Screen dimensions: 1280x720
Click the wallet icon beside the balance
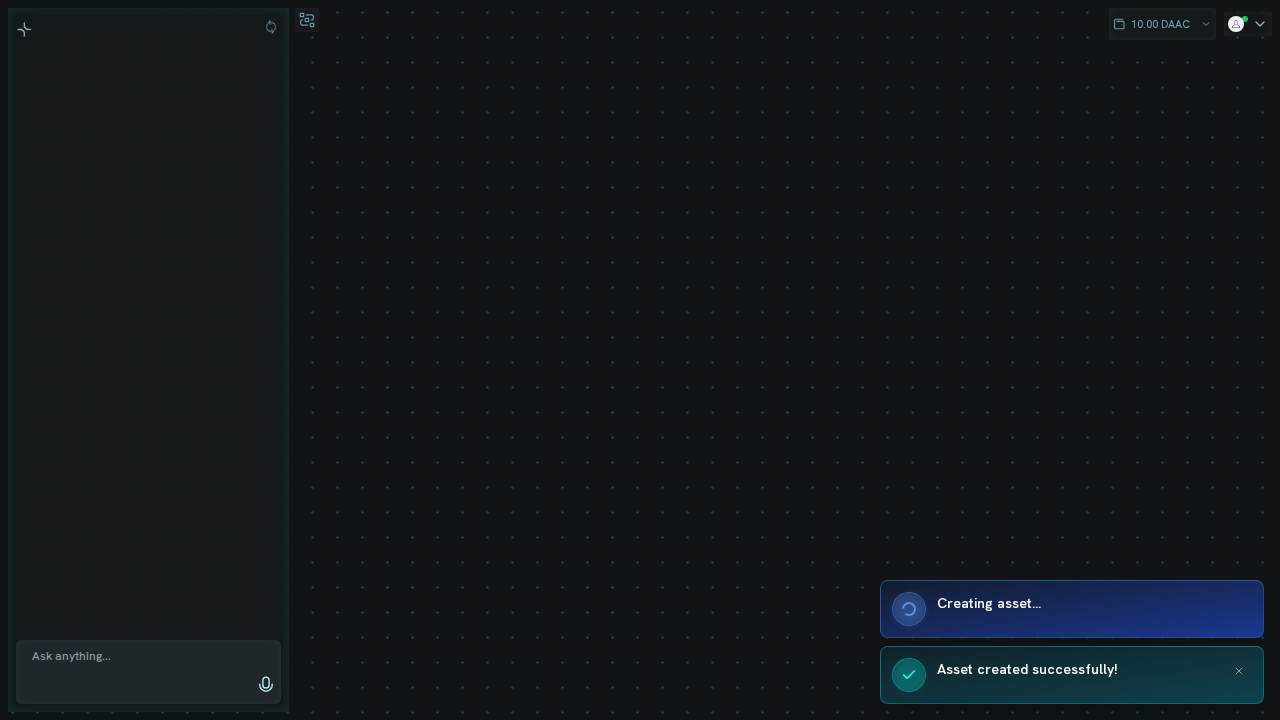tap(1119, 24)
